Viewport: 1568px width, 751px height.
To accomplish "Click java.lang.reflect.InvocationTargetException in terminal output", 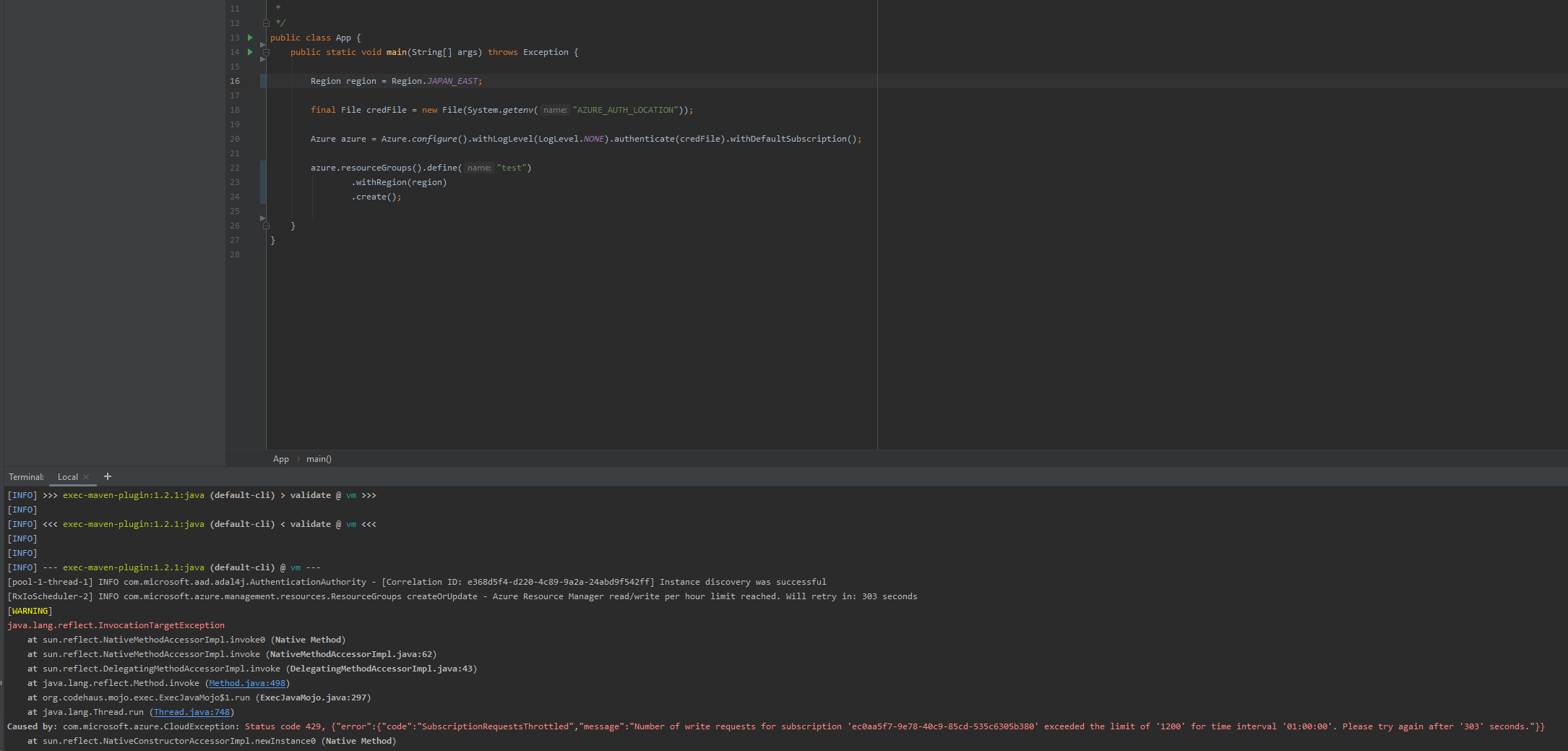I will pyautogui.click(x=116, y=625).
